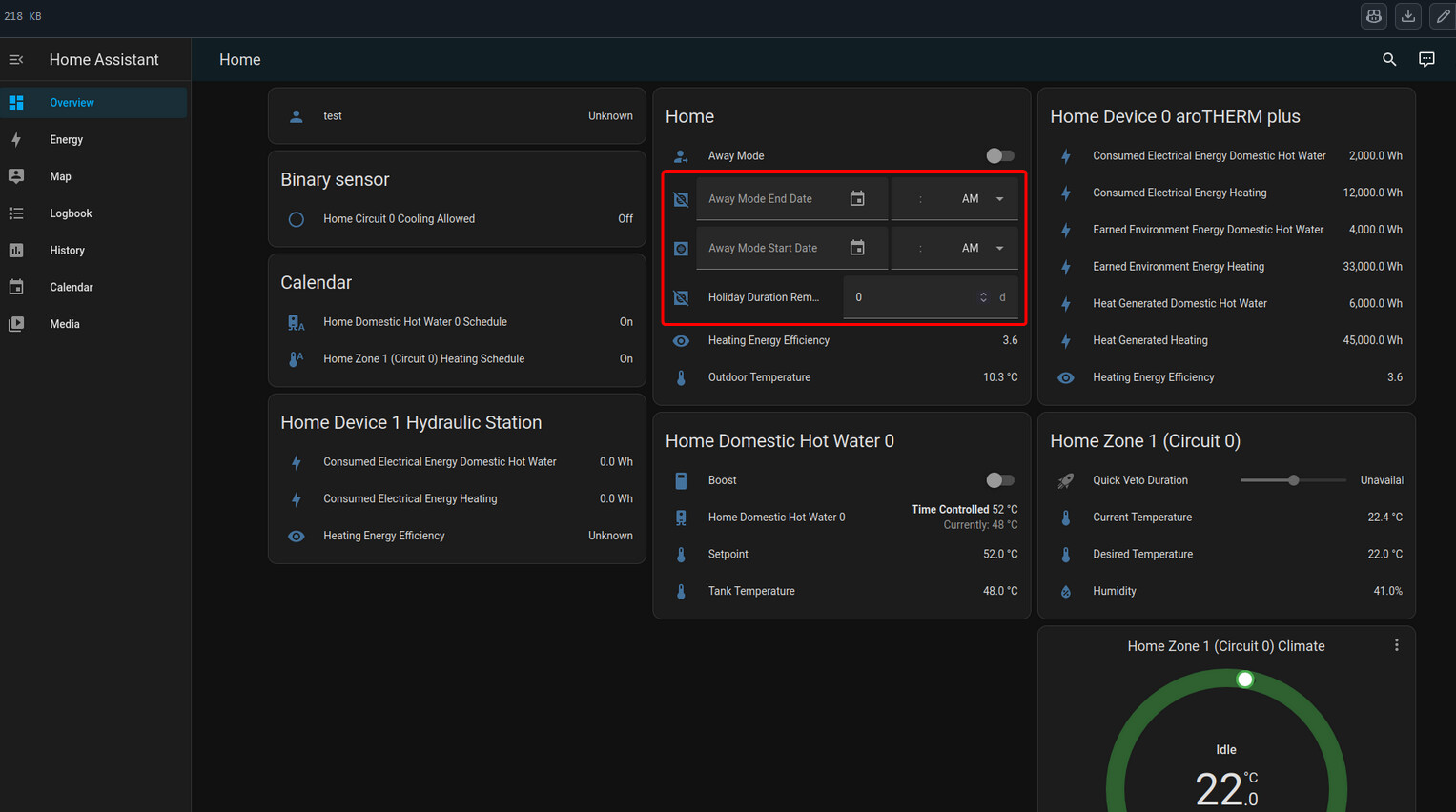Screen dimensions: 1456x812
Task: Go to Logbook in the sidebar
Action: pos(71,213)
